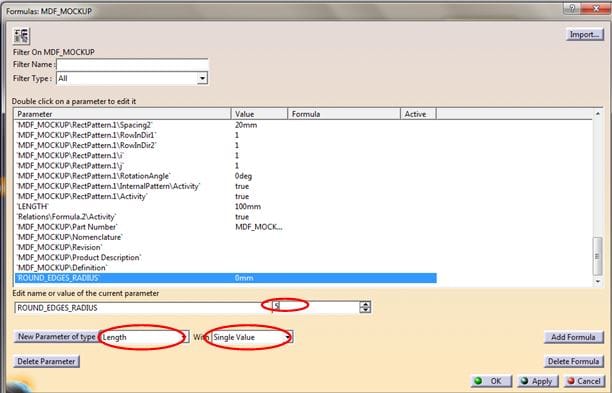Click the Apply button
The image size is (612, 393).
pos(537,381)
